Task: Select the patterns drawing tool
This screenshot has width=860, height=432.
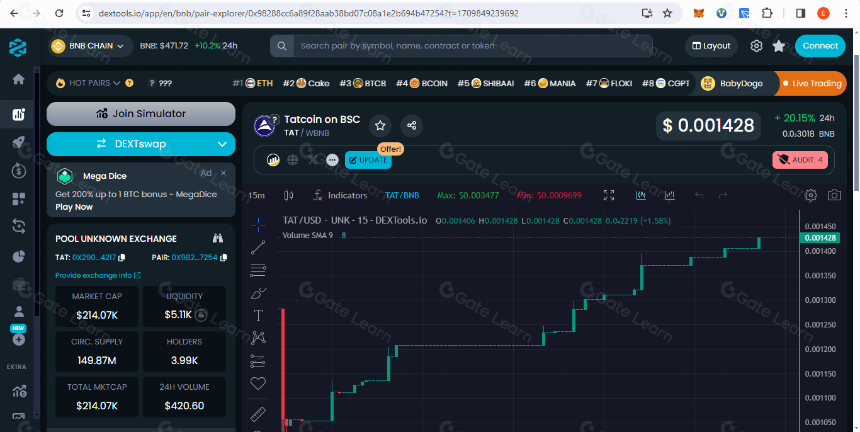Action: pos(258,338)
